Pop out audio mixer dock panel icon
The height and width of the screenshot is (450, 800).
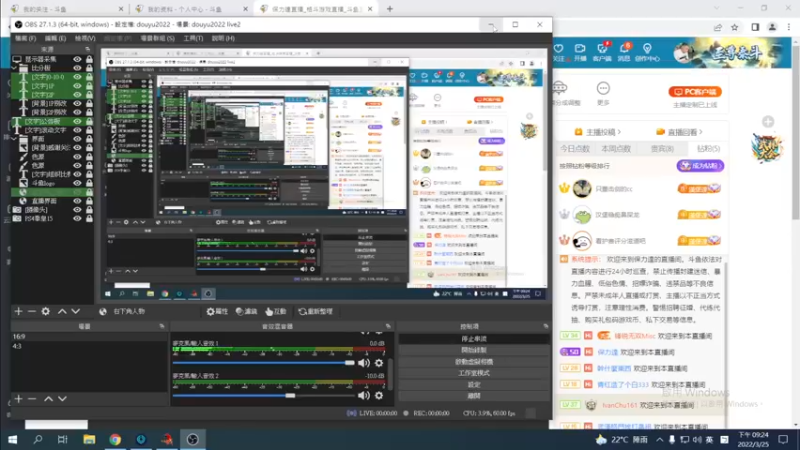click(388, 326)
